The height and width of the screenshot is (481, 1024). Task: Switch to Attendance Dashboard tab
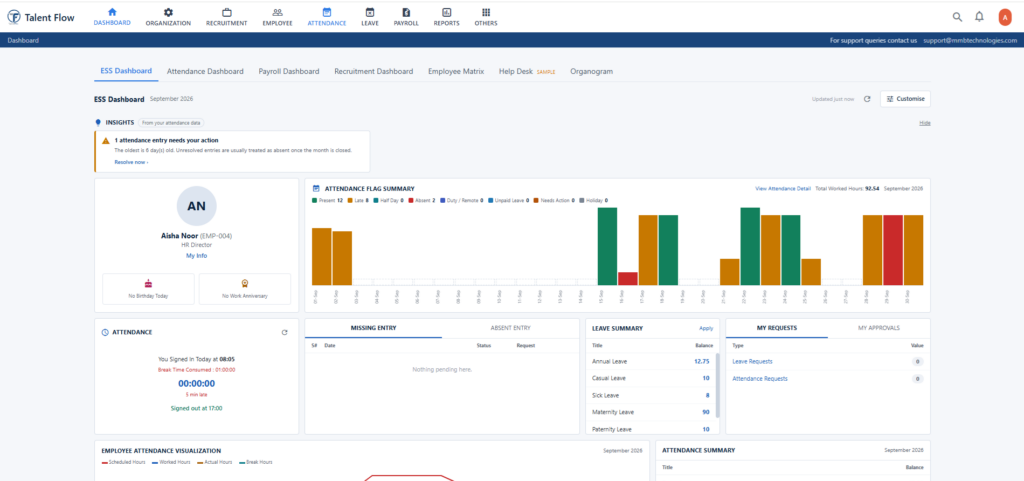tap(205, 71)
